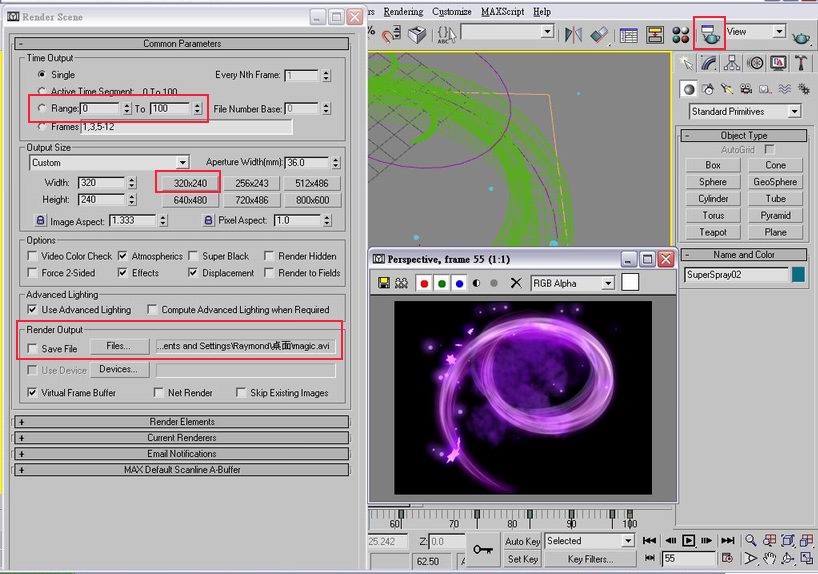
Task: Expand the Render Elements rollout
Action: tap(181, 422)
